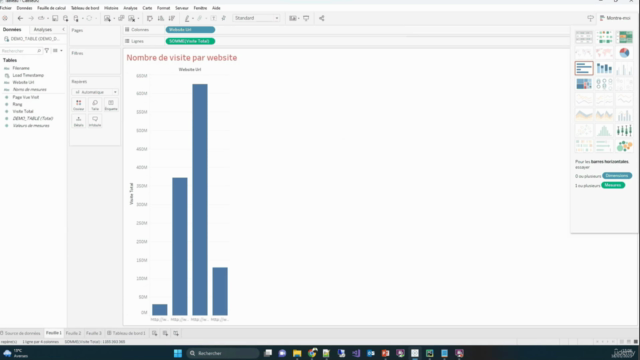Viewport: 640px width, 360px height.
Task: Select the packed bubbles chart thumbnail
Action: [x=624, y=146]
